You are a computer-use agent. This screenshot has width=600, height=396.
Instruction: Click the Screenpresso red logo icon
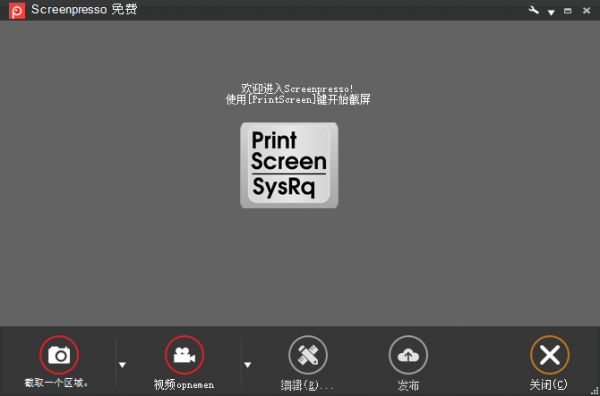pyautogui.click(x=17, y=11)
